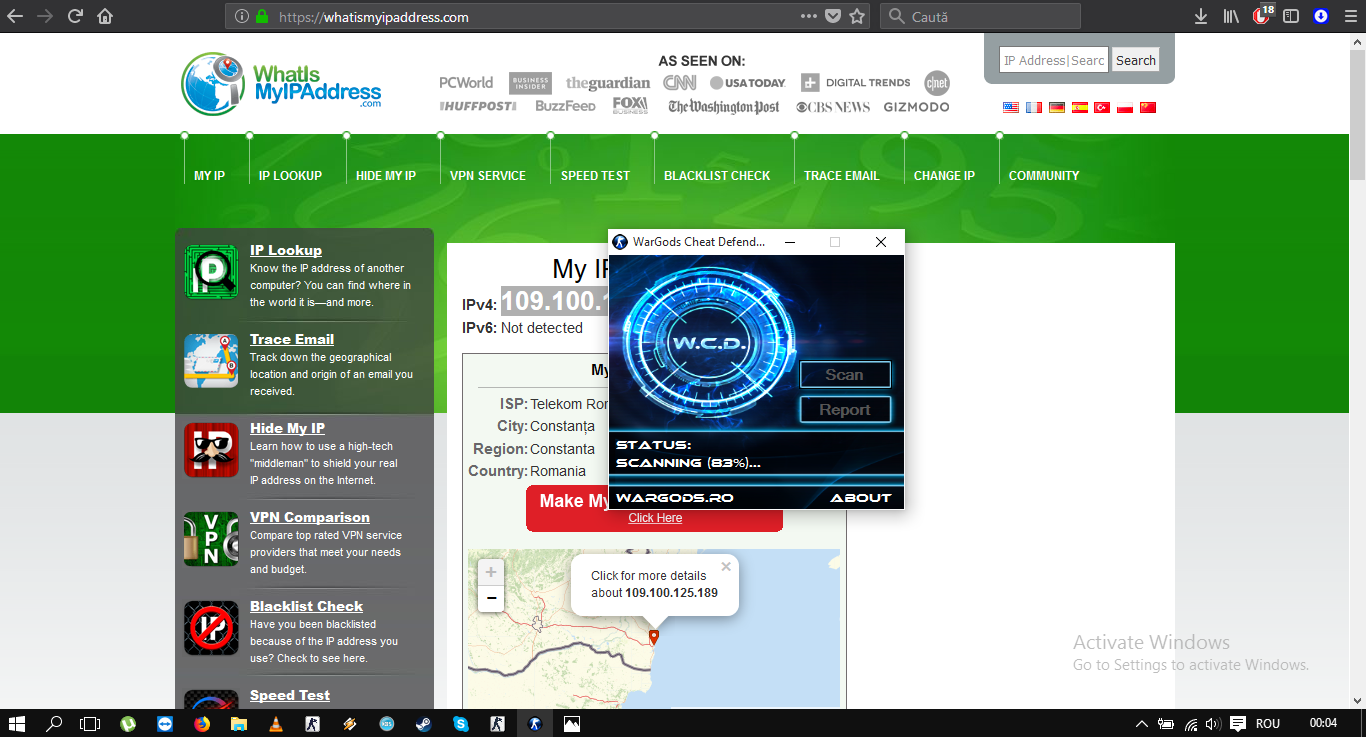Open the ad blocker extension showing 18
Viewport: 1366px width, 737px height.
(1263, 15)
